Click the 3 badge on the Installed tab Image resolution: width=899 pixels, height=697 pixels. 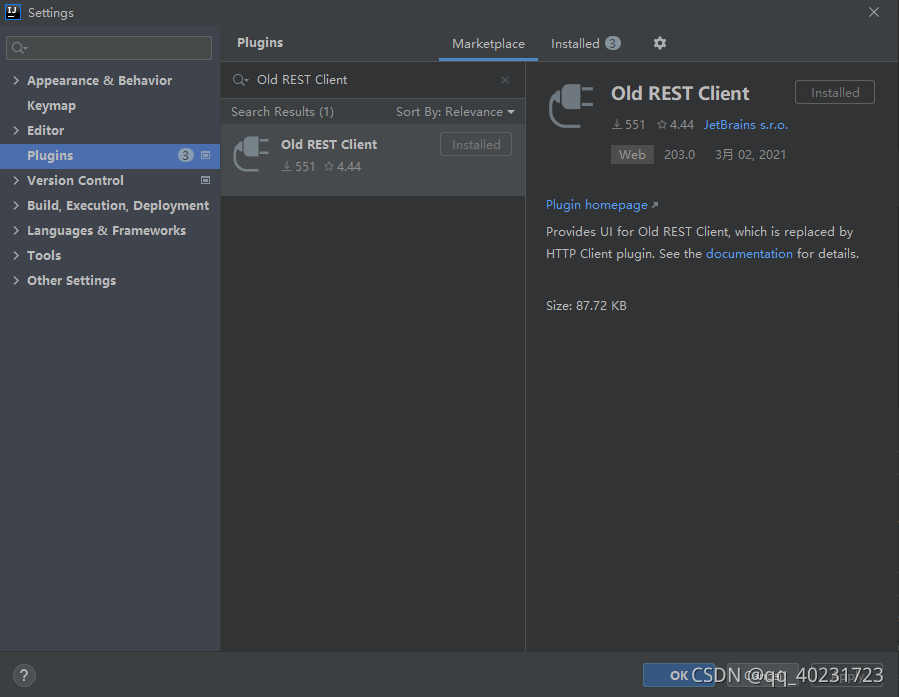(613, 44)
